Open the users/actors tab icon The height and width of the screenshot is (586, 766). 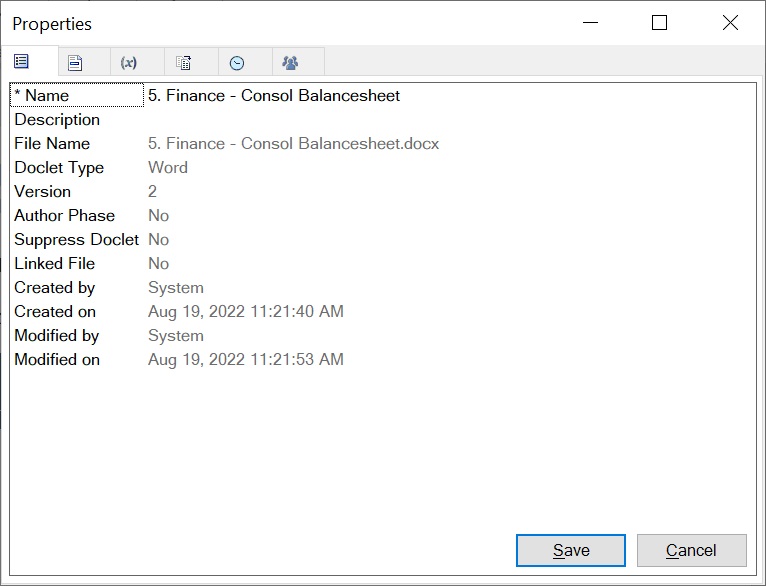coord(290,63)
